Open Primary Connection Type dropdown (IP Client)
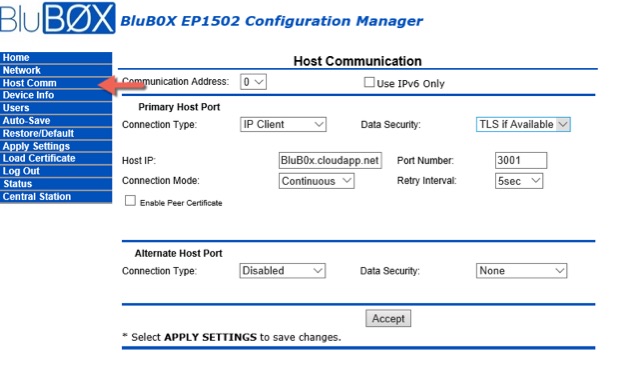This screenshot has height=371, width=626. tap(283, 124)
